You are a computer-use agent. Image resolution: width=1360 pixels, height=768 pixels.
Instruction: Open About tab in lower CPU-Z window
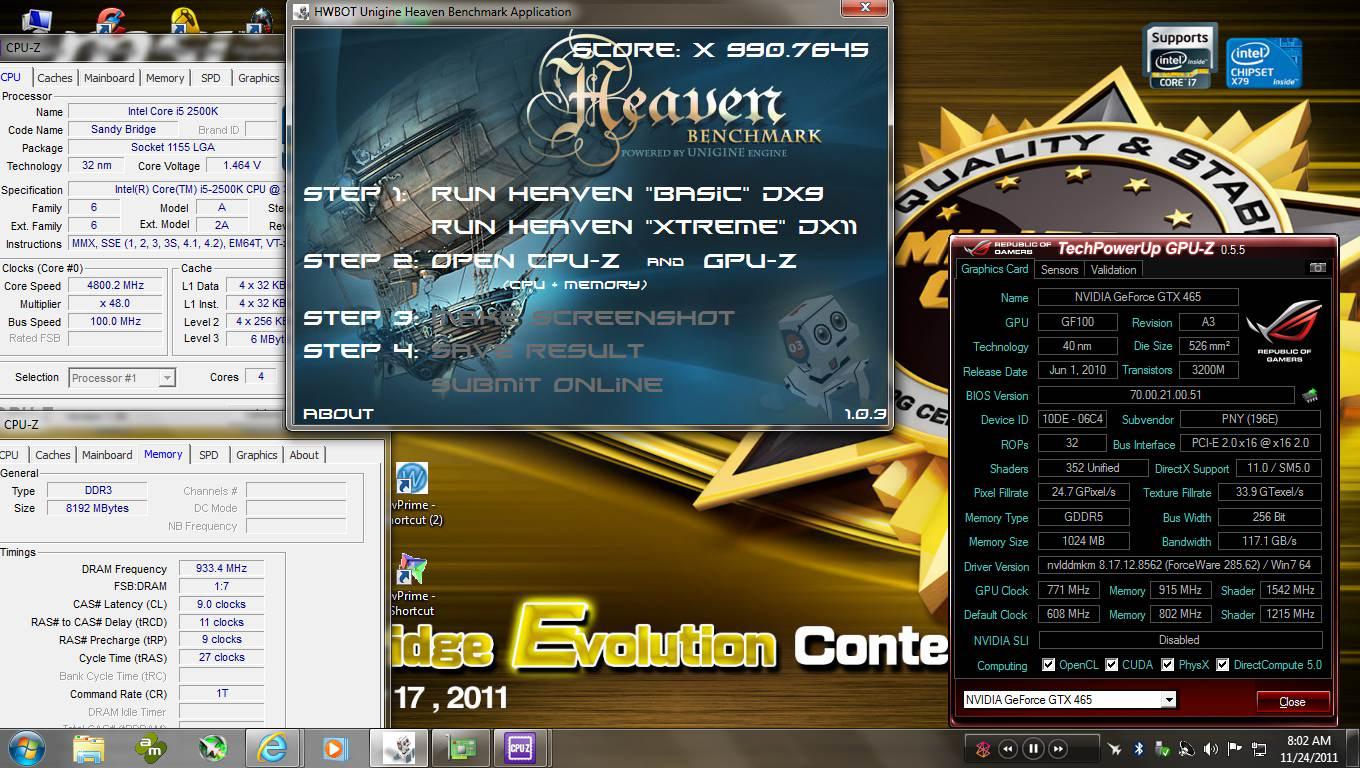point(304,455)
